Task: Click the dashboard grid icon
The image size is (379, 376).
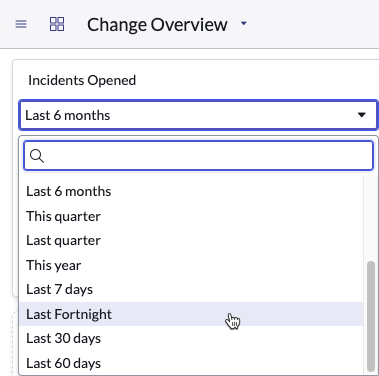Action: (57, 24)
